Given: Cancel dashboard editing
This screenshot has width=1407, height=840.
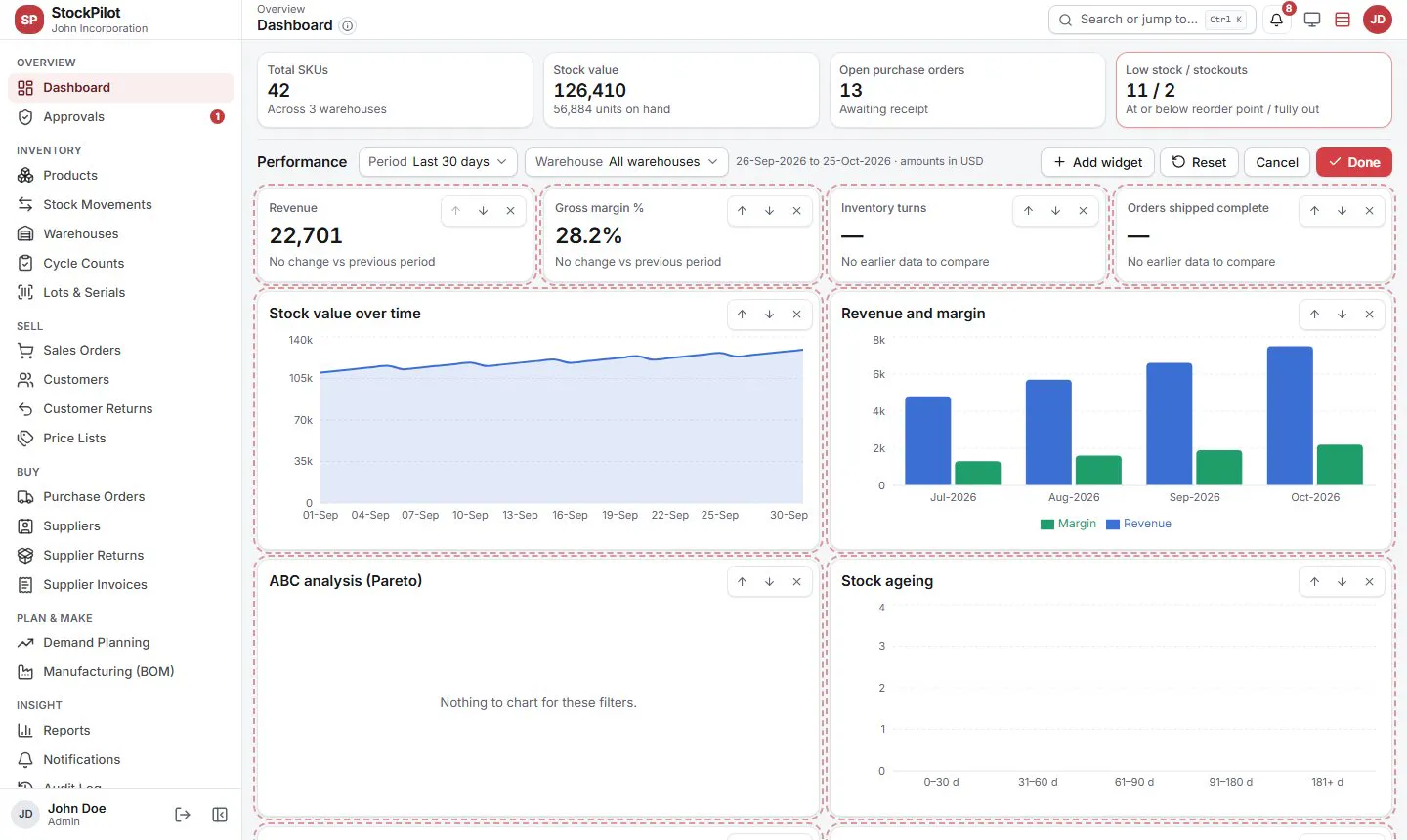Looking at the screenshot, I should 1277,162.
